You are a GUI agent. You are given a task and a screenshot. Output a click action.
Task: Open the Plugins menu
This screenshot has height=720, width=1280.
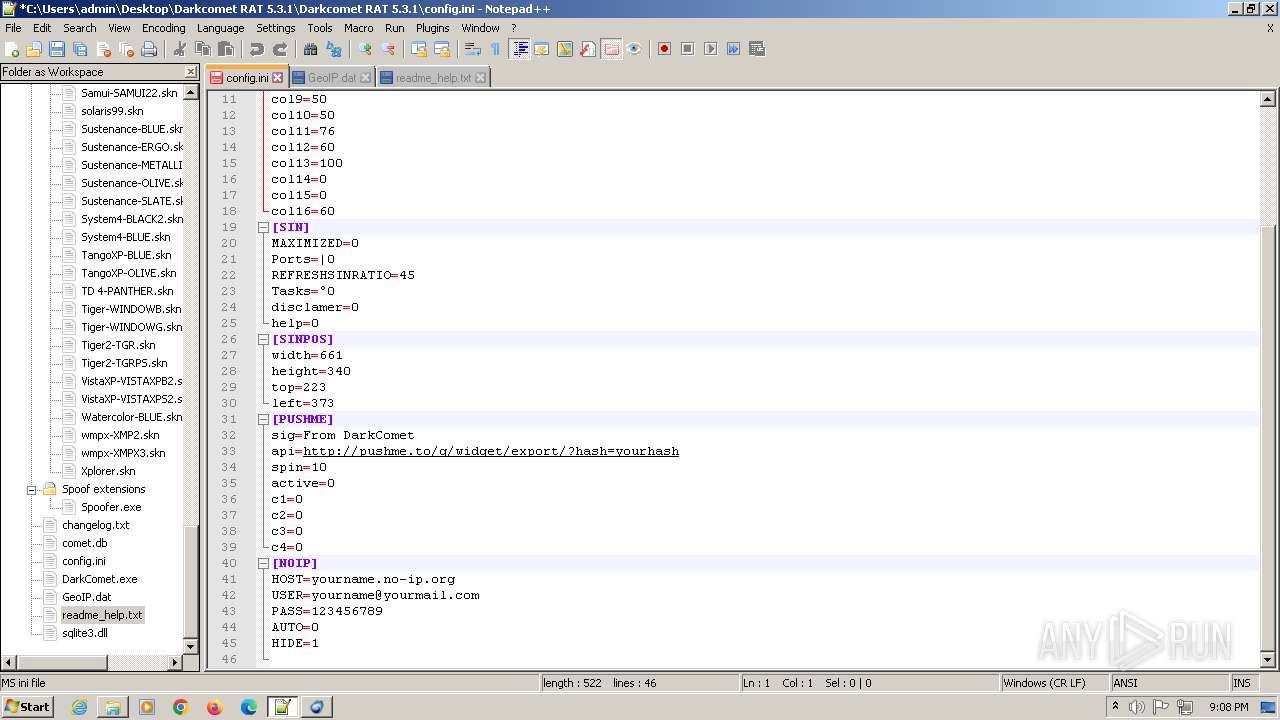click(433, 28)
